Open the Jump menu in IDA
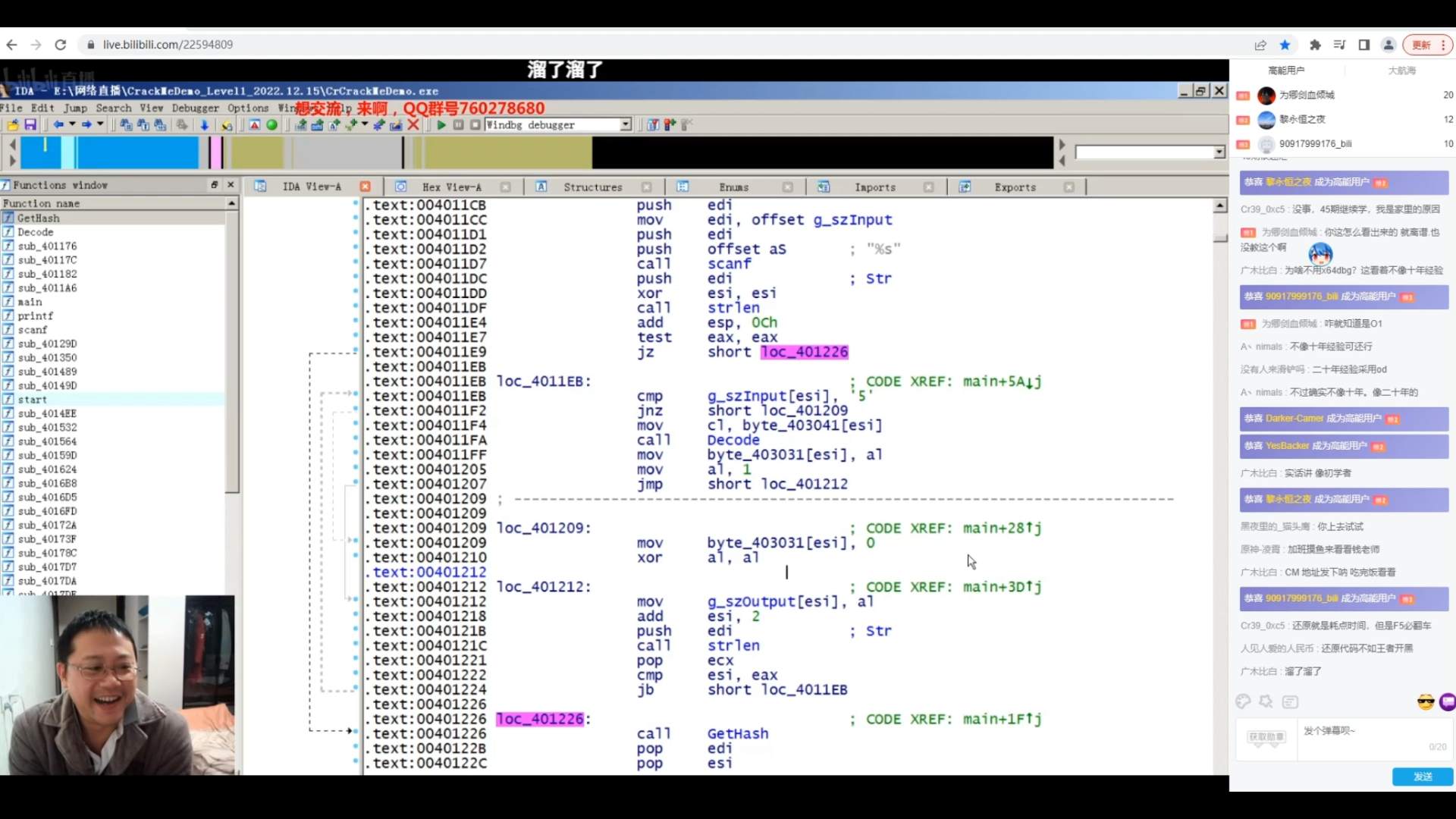The width and height of the screenshot is (1456, 819). (x=75, y=108)
